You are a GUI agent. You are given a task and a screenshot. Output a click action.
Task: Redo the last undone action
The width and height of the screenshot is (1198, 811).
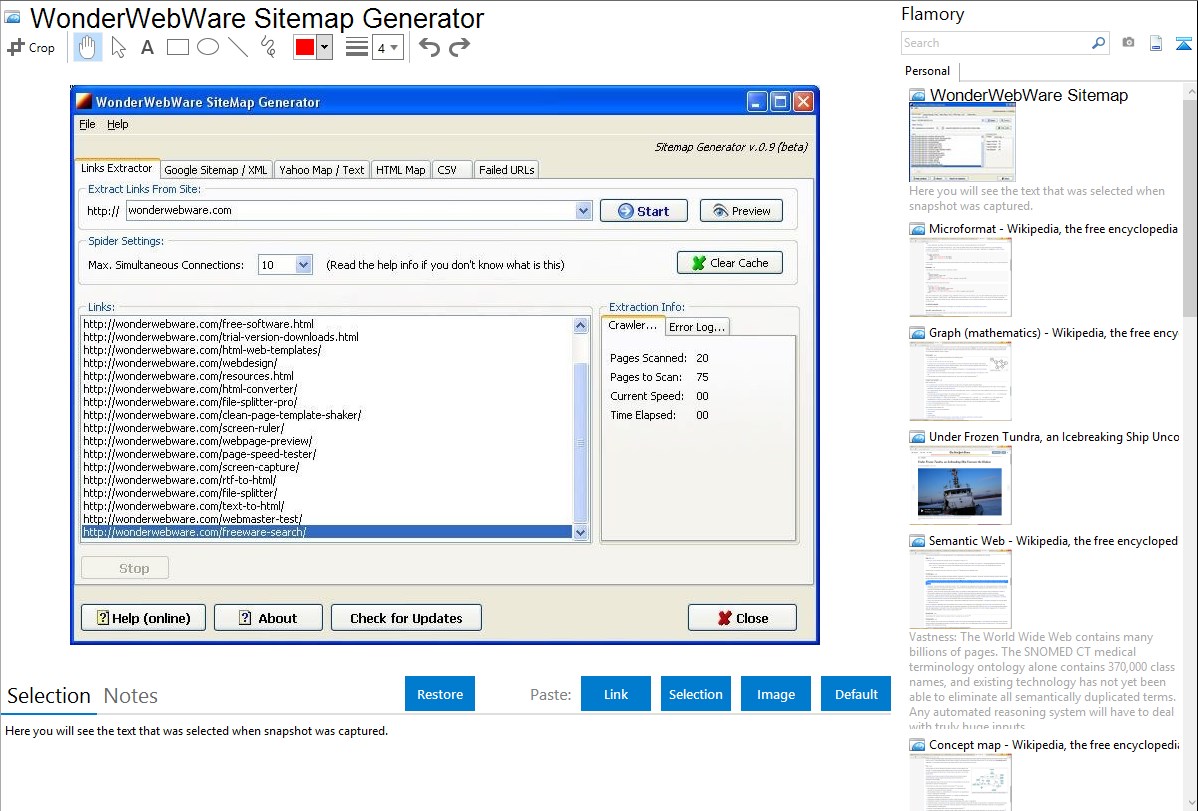coord(459,47)
